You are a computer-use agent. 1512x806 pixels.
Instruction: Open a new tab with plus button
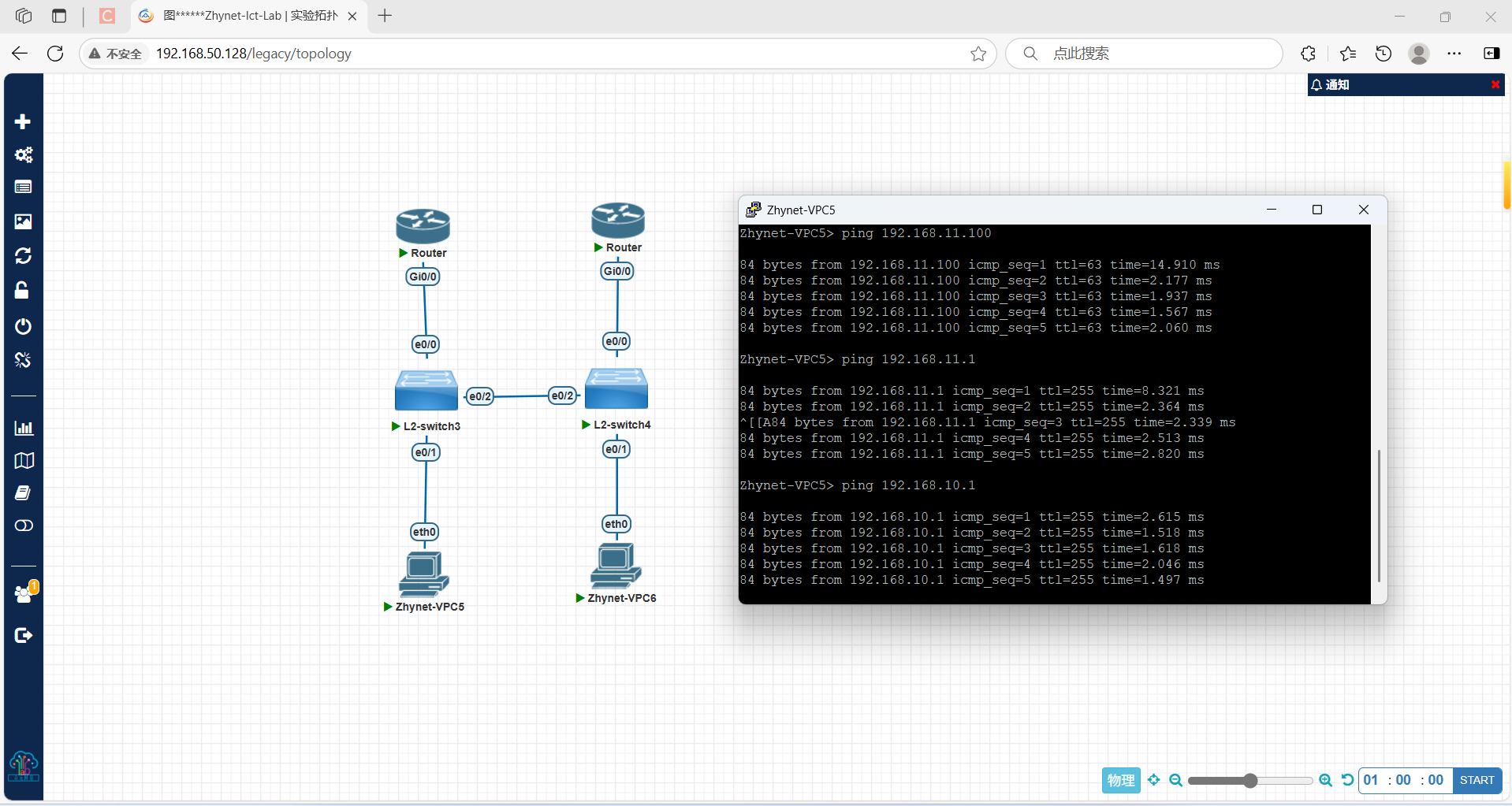385,16
